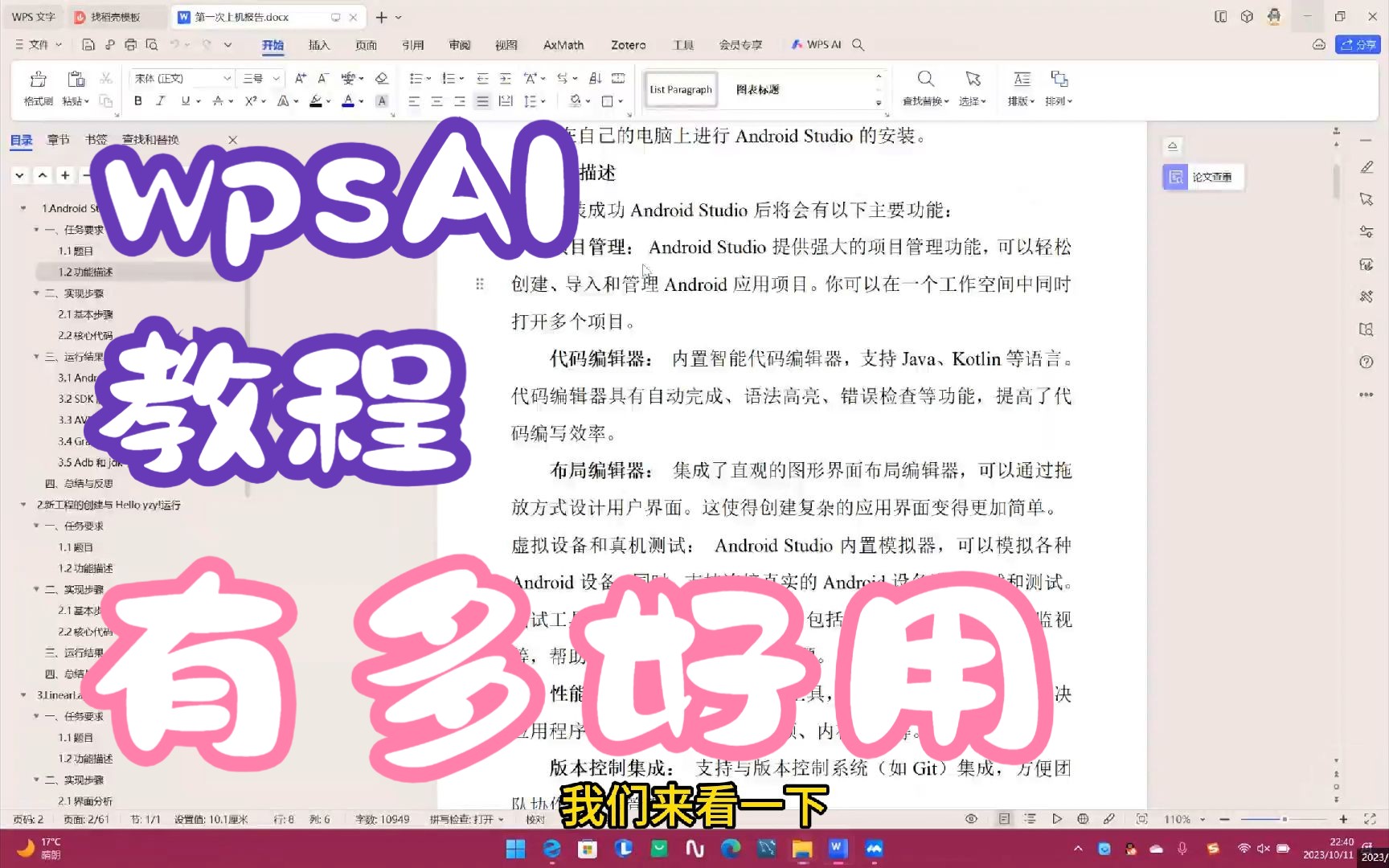
Task: Open the font size dropdown 三号
Action: 261,78
